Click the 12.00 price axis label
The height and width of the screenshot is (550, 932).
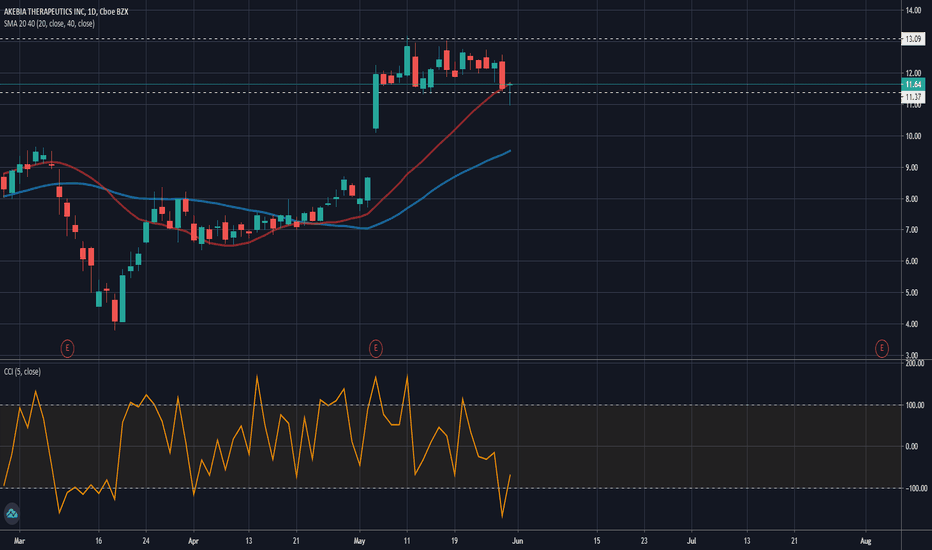point(913,73)
